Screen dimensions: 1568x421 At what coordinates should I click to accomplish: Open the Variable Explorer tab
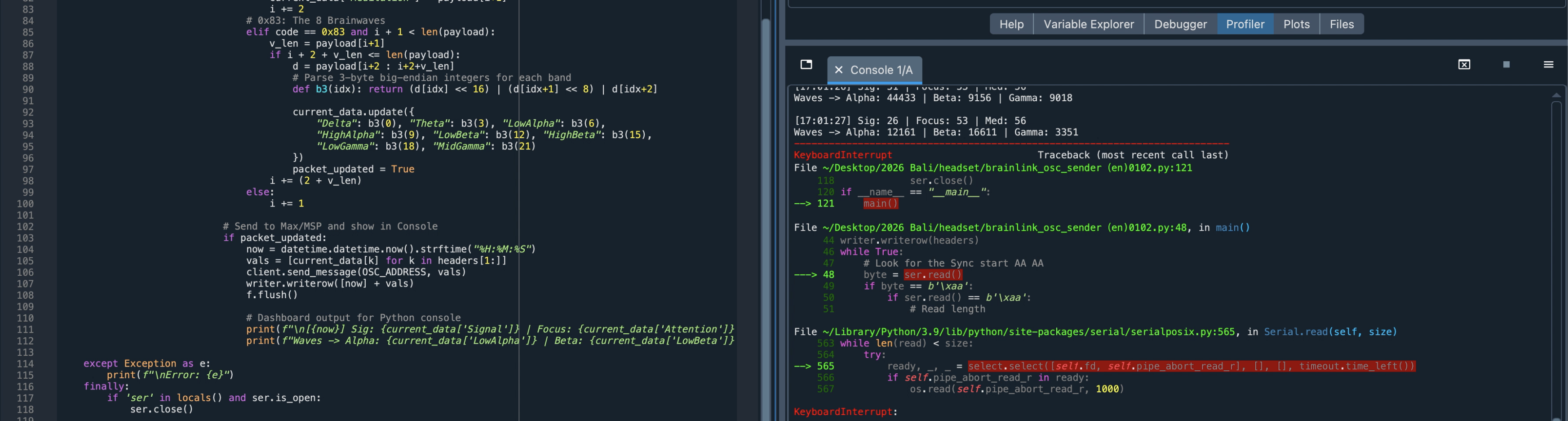coord(1088,24)
